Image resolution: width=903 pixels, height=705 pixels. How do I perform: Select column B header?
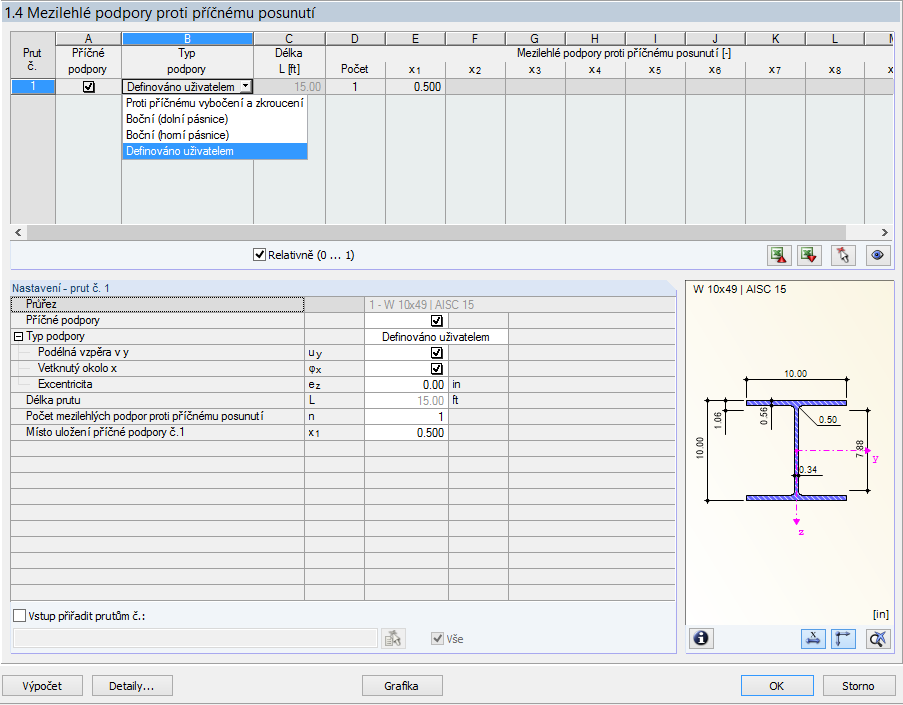point(187,39)
